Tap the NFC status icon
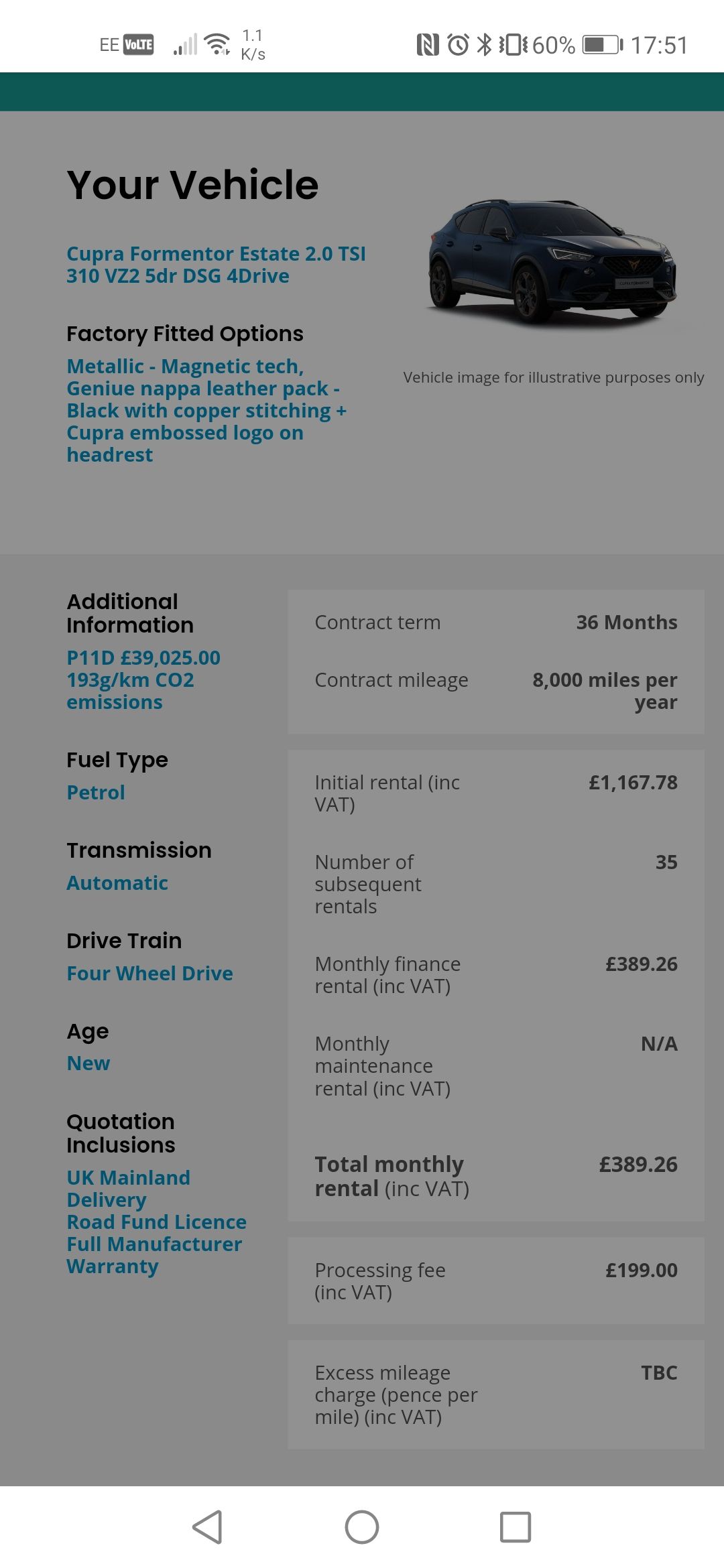This screenshot has height=1568, width=724. pyautogui.click(x=428, y=45)
